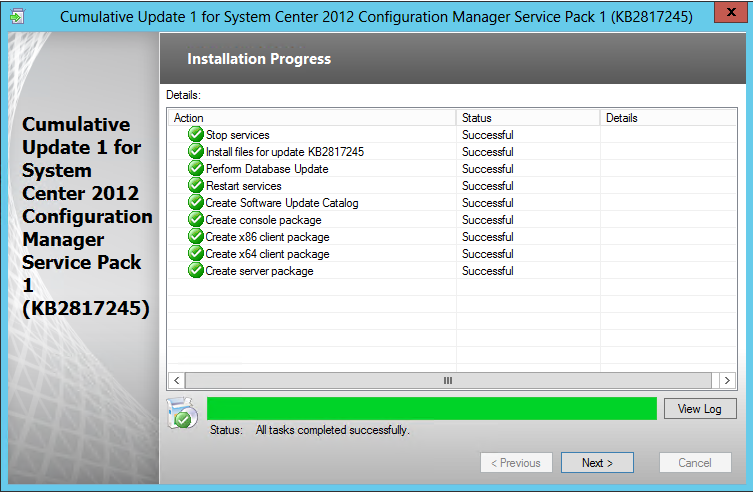This screenshot has width=753, height=493.
Task: Select the Create server package row text
Action: [259, 271]
